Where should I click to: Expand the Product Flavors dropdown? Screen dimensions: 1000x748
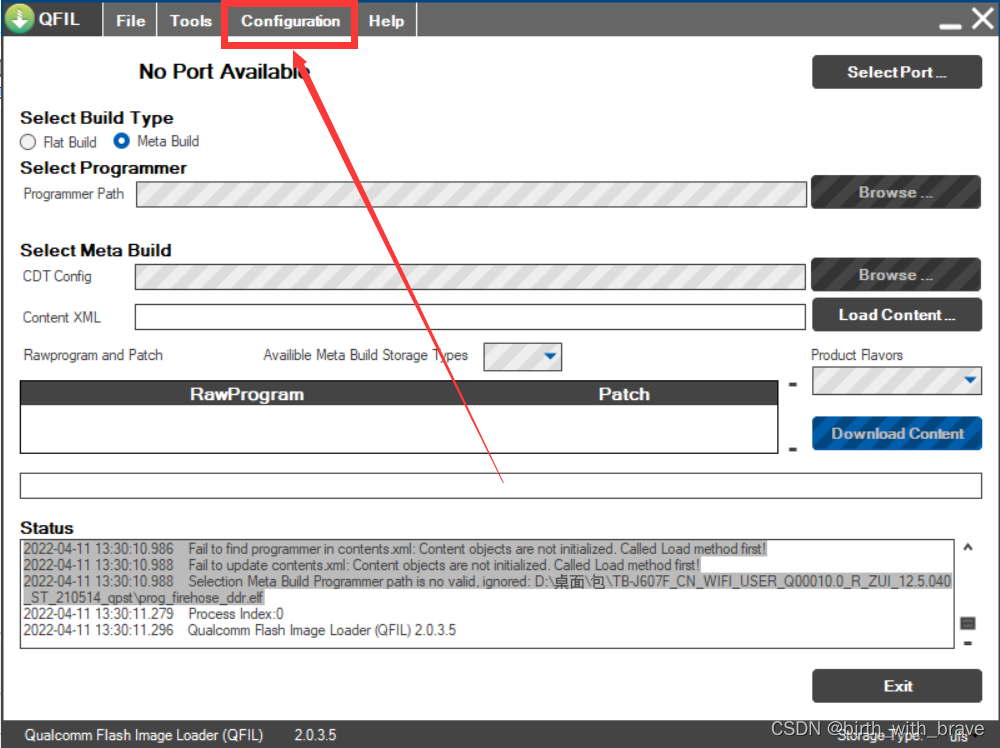coord(897,381)
